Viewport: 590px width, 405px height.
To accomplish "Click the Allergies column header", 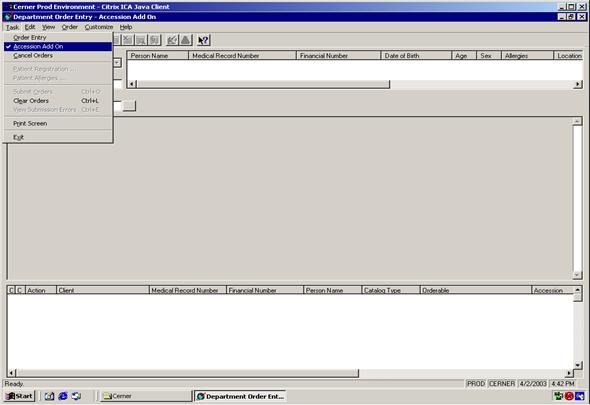I will [528, 56].
